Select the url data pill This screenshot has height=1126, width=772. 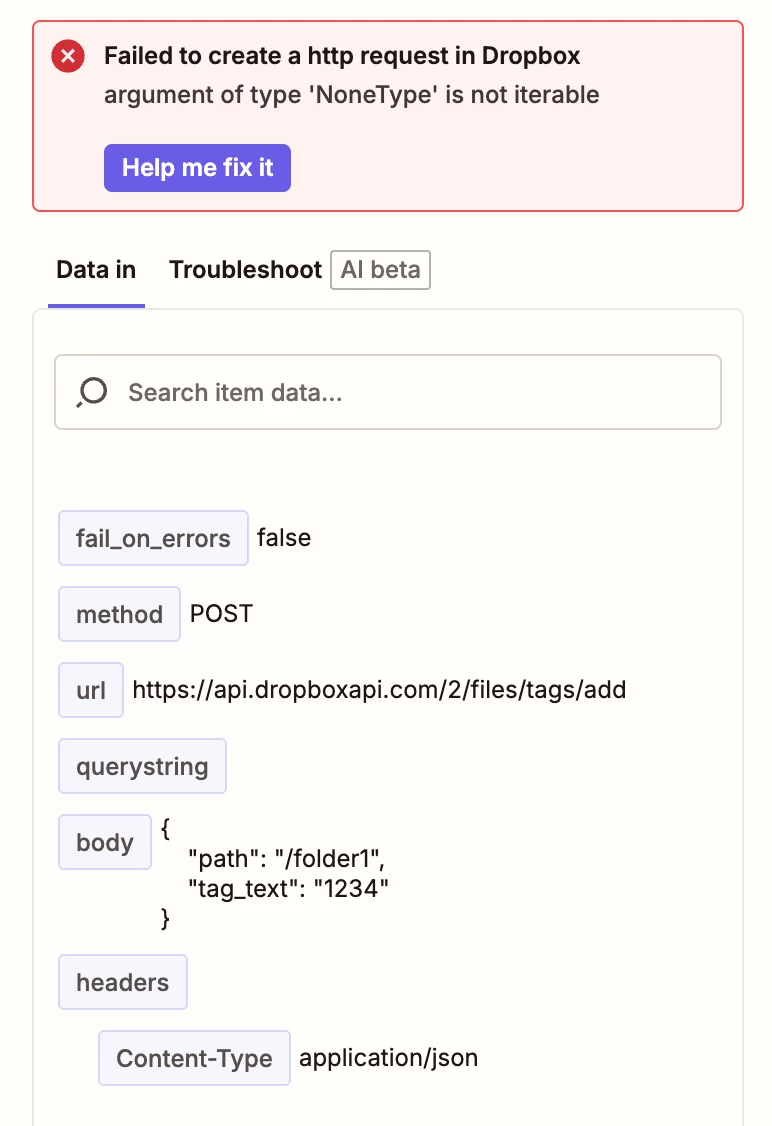tap(90, 690)
